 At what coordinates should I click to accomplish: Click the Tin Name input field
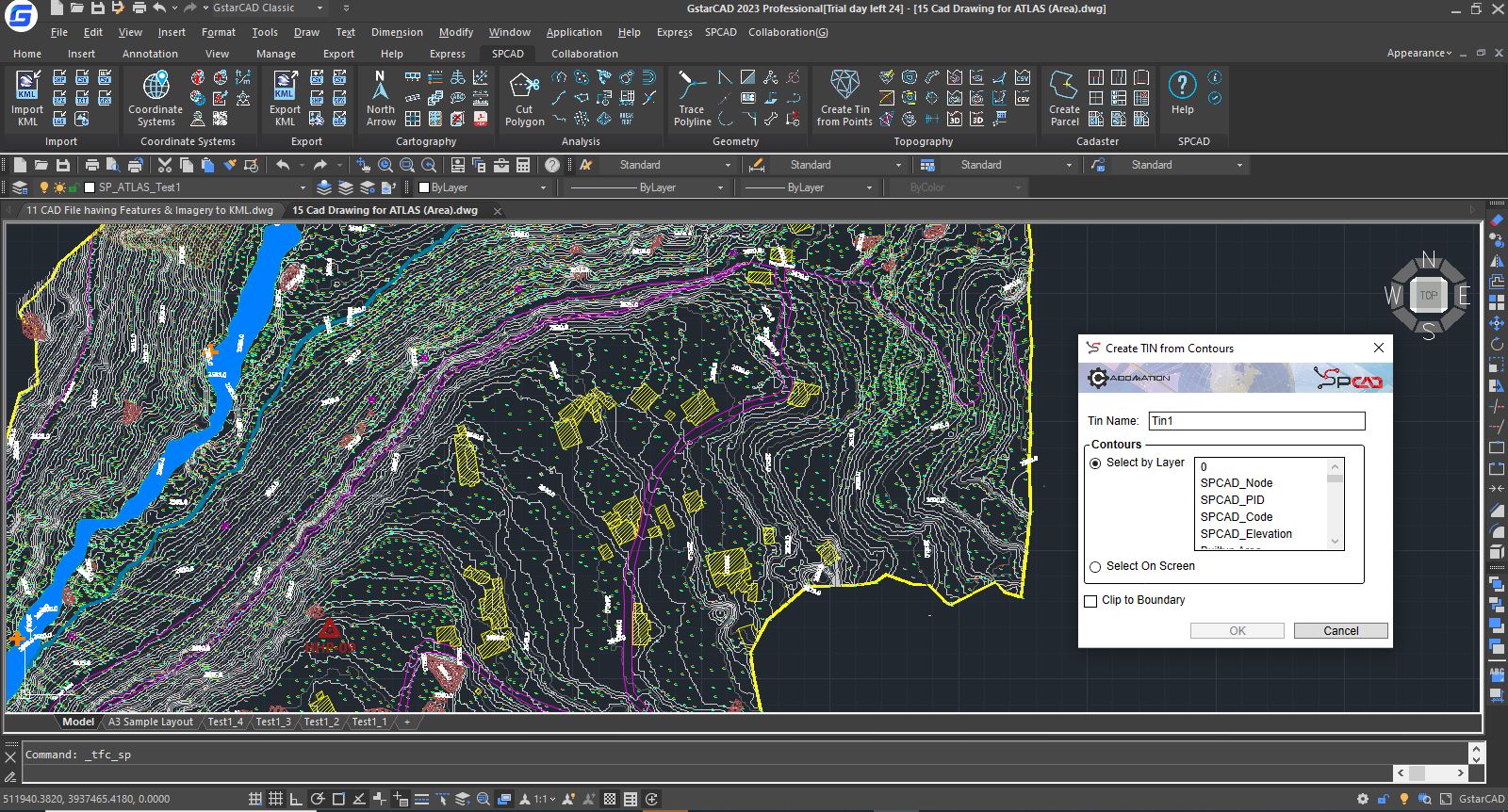tap(1256, 421)
